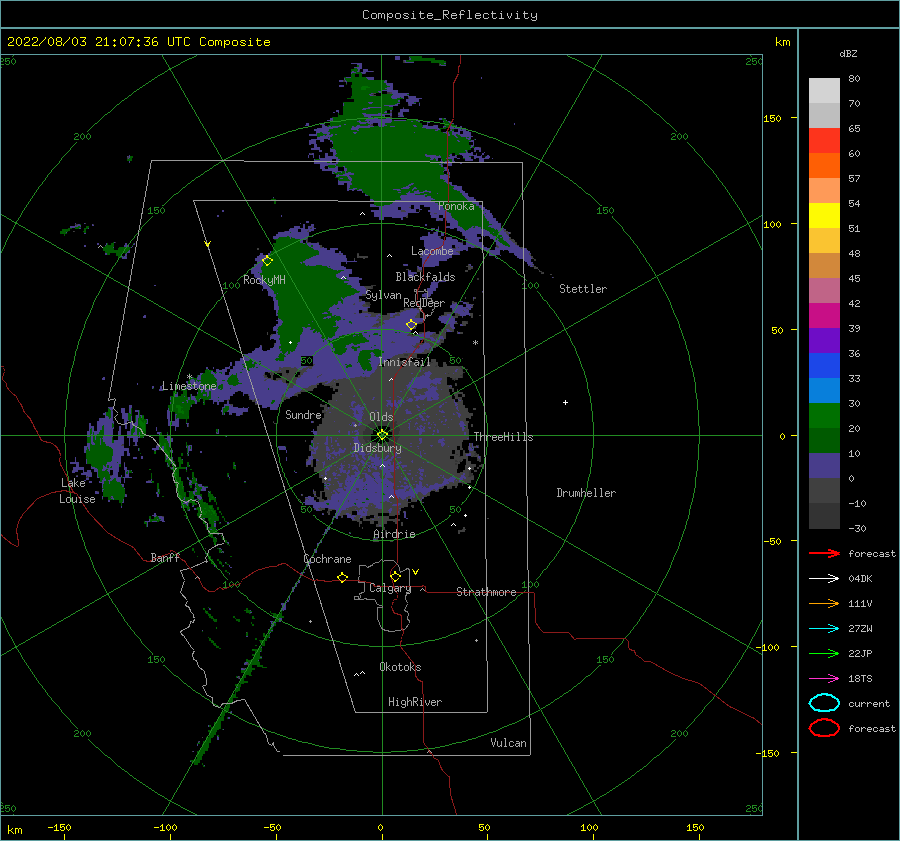Viewport: 900px width, 841px height.
Task: Click the asterisk marker above Limestone label
Action: [x=189, y=377]
